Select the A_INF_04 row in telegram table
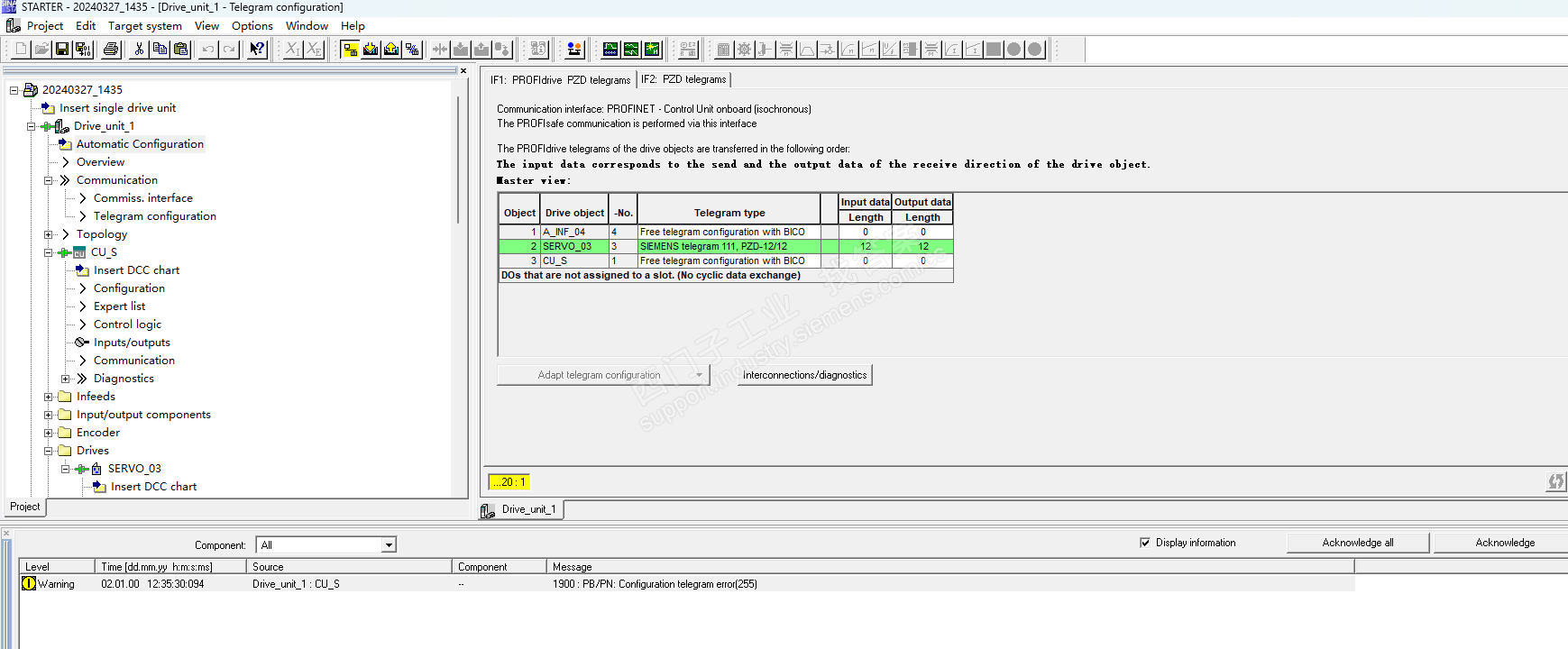This screenshot has width=1568, height=649. [x=726, y=232]
